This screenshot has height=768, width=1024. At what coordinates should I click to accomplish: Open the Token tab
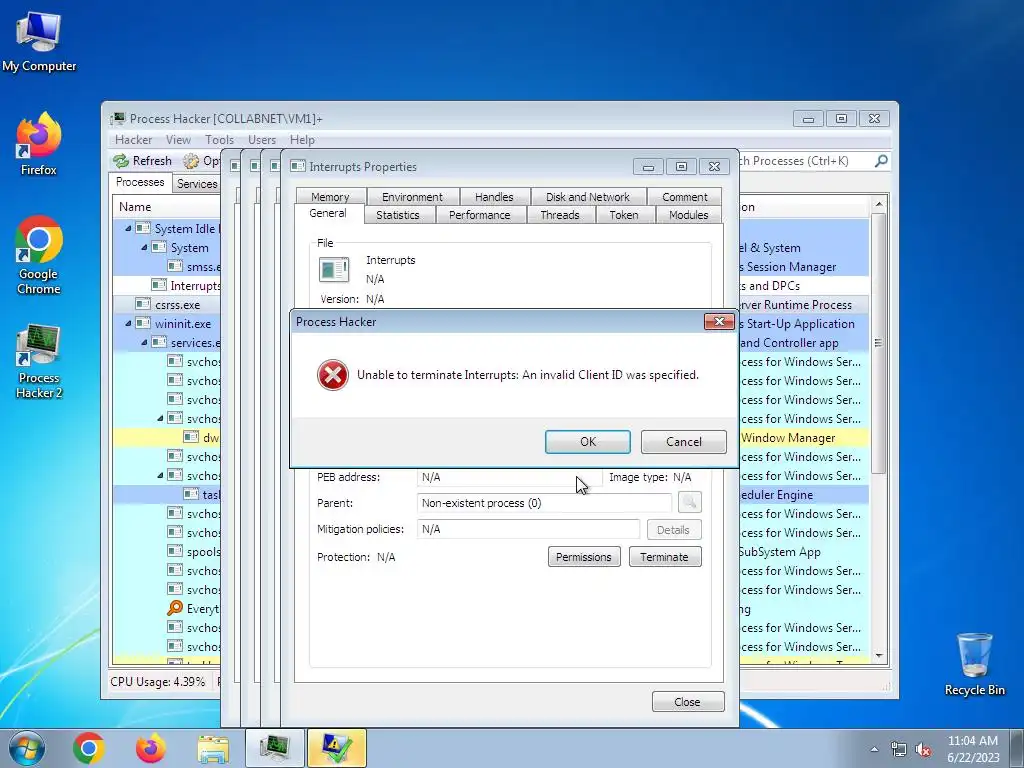click(x=624, y=215)
